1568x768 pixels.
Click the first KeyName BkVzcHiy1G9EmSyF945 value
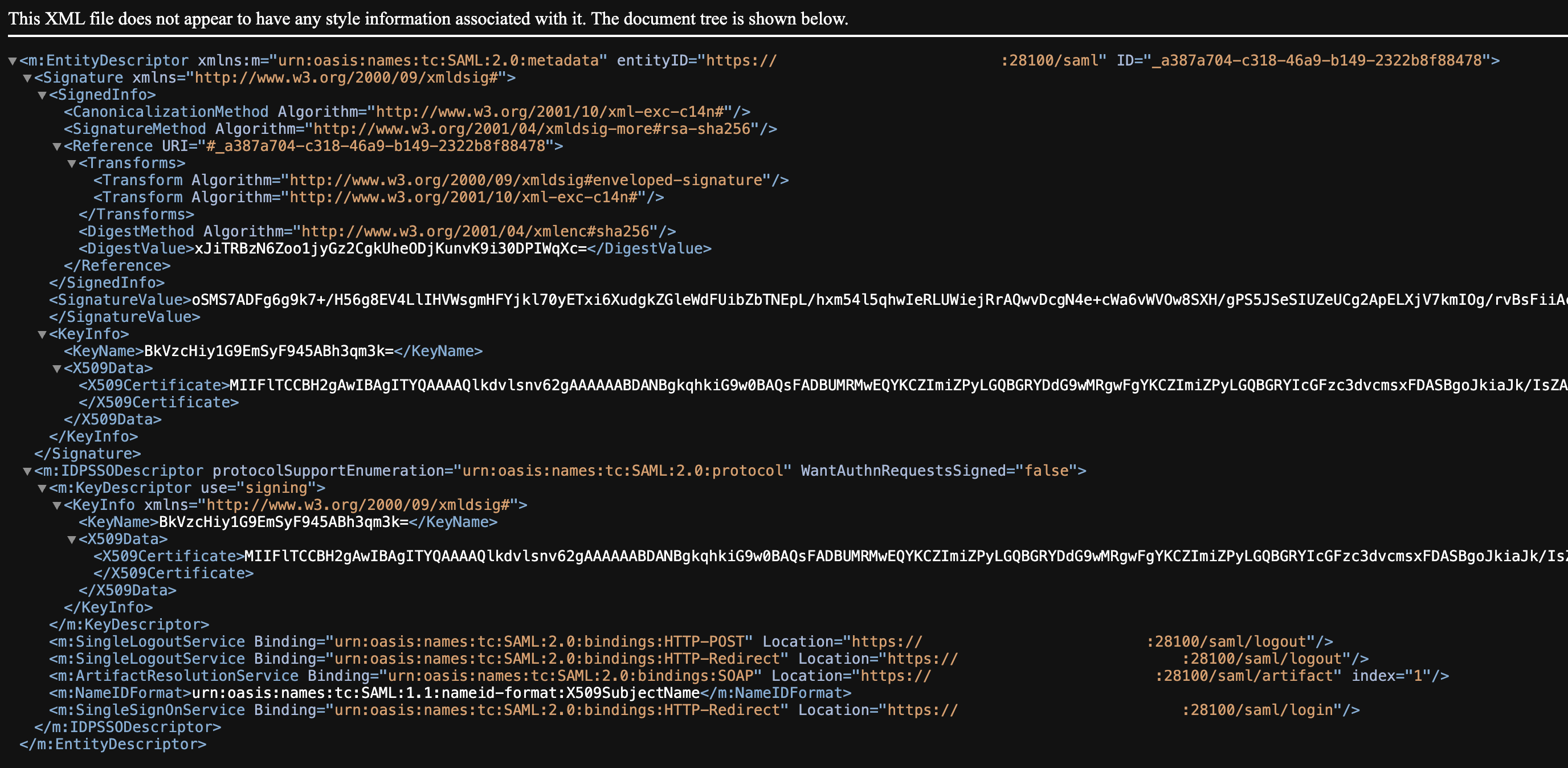269,351
